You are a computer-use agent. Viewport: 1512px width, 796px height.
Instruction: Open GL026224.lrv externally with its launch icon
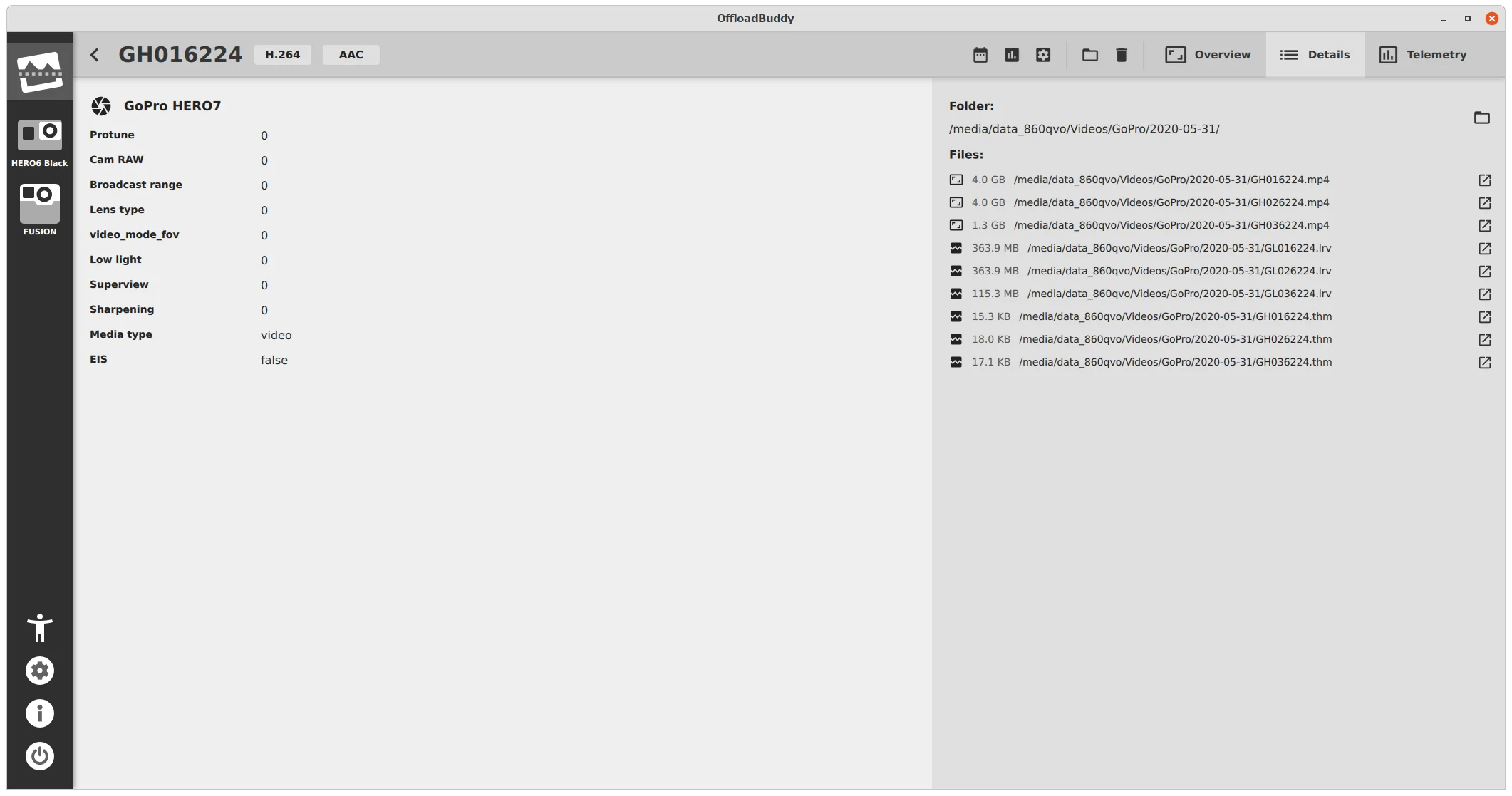pos(1485,272)
